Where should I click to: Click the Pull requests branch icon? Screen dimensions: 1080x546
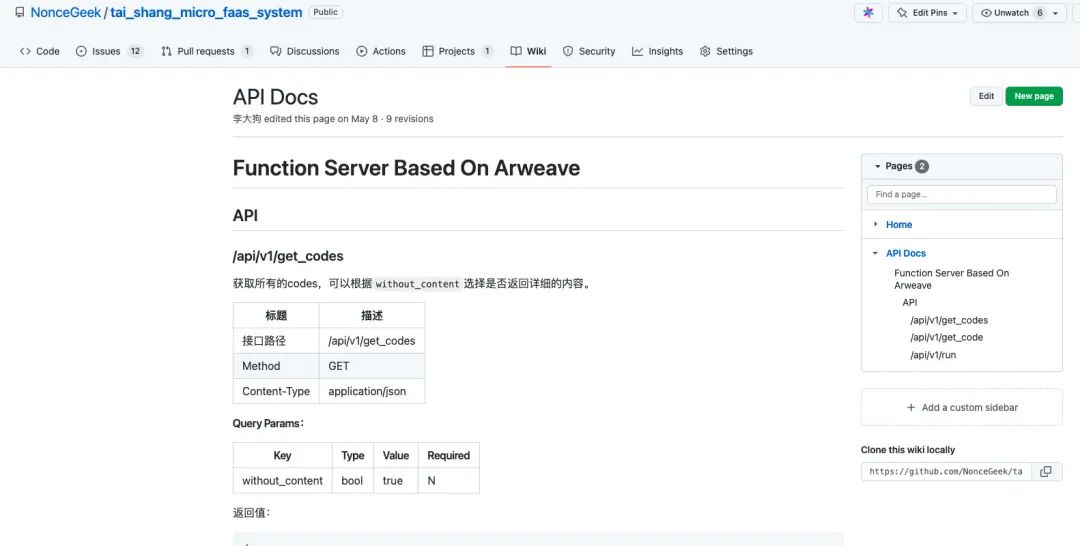[166, 51]
